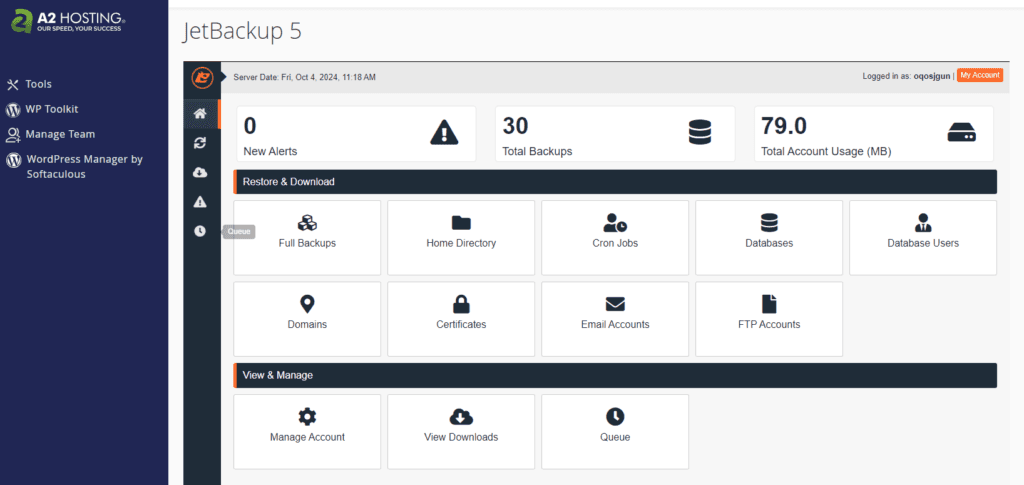The width and height of the screenshot is (1024, 485).
Task: Click the Queue tooltip label
Action: point(239,231)
